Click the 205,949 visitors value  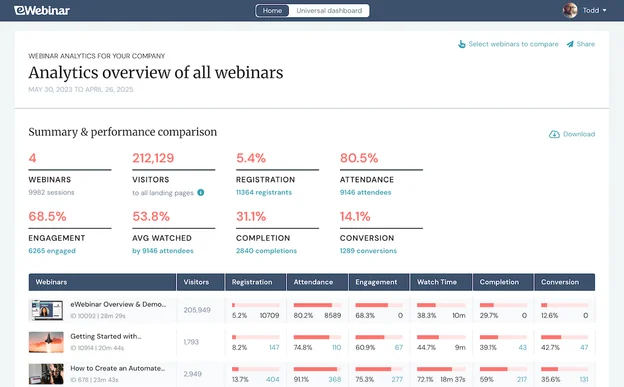click(197, 310)
